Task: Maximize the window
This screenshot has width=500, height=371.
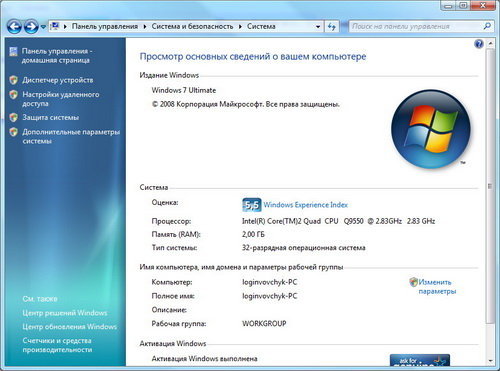Action: pos(463,6)
